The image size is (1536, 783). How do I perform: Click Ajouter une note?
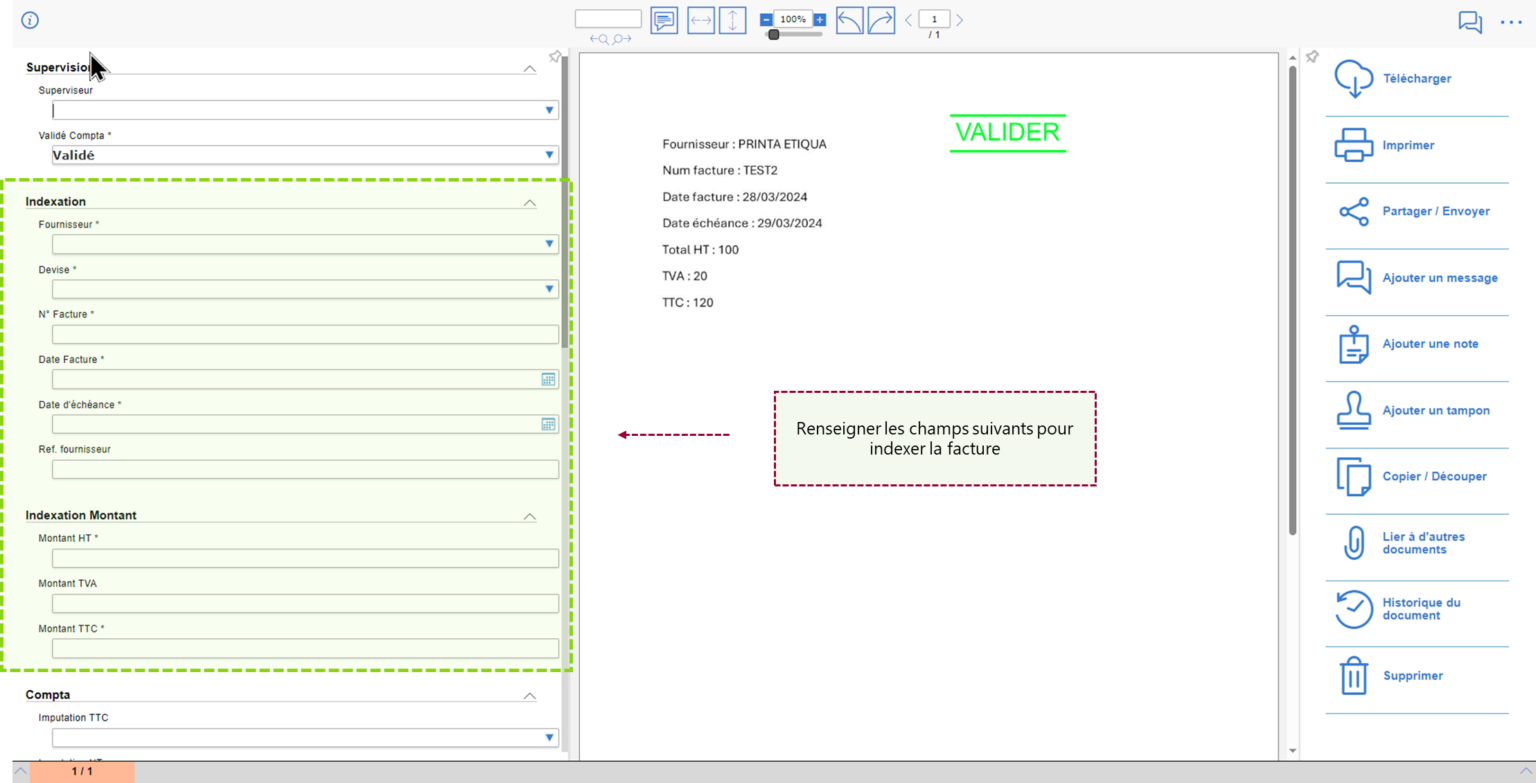1429,344
